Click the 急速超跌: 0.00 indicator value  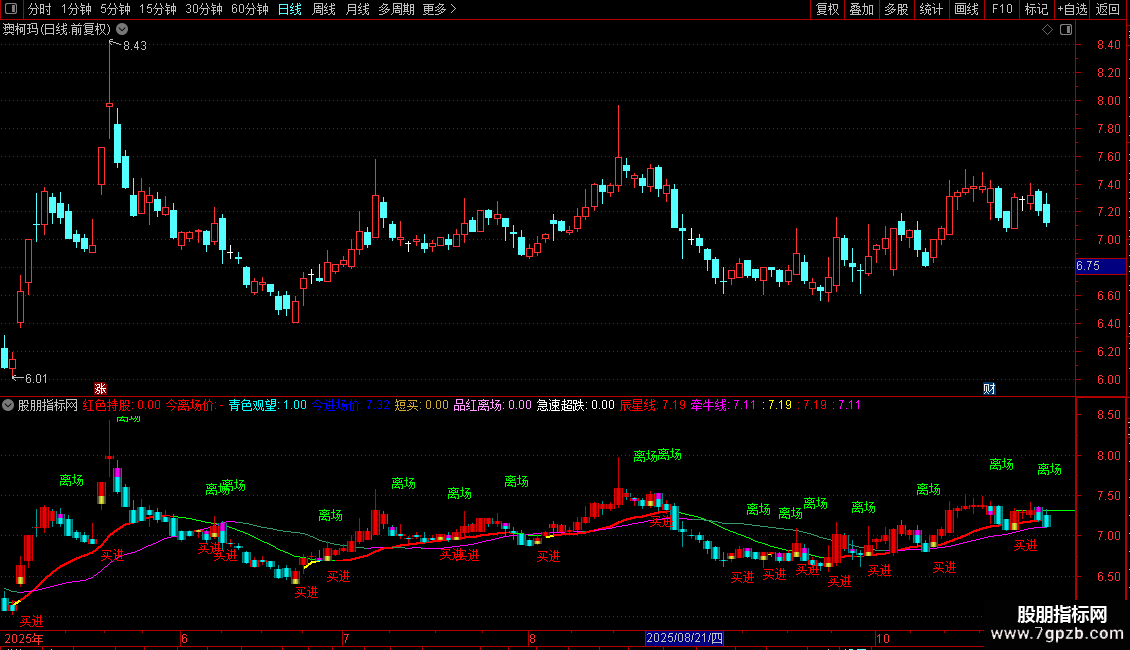tap(576, 405)
